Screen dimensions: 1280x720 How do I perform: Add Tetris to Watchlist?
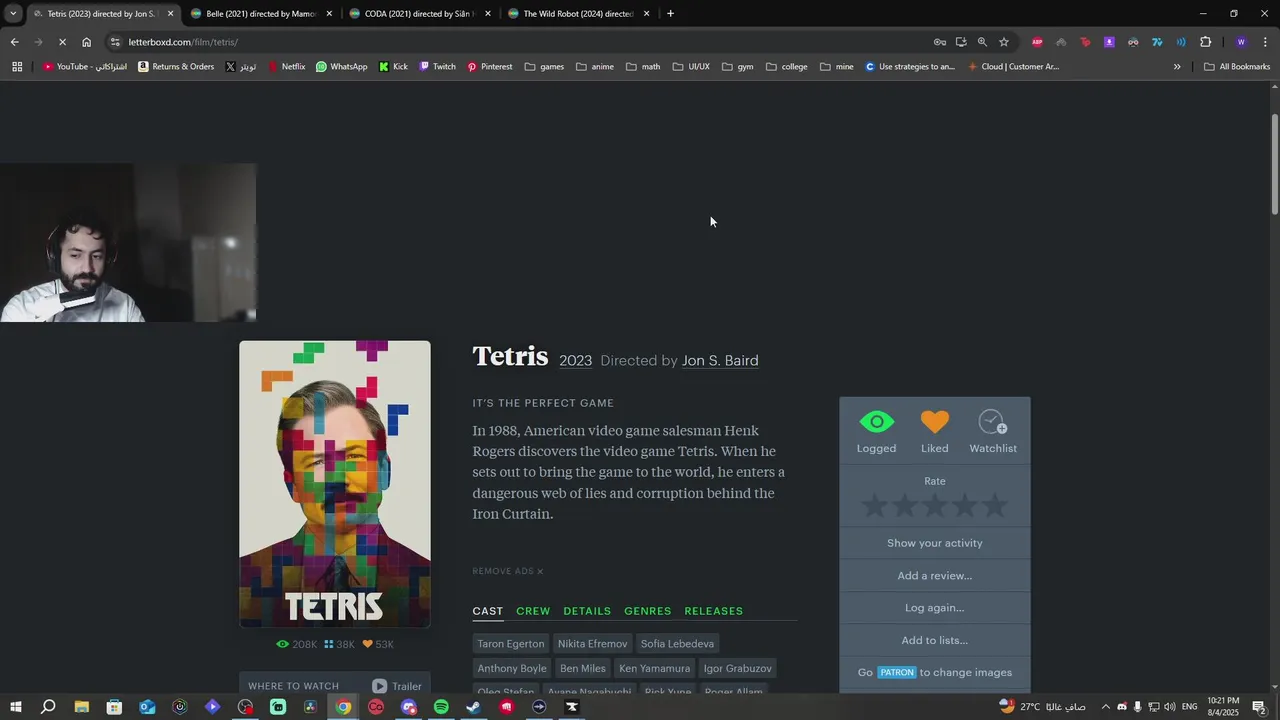tap(992, 432)
